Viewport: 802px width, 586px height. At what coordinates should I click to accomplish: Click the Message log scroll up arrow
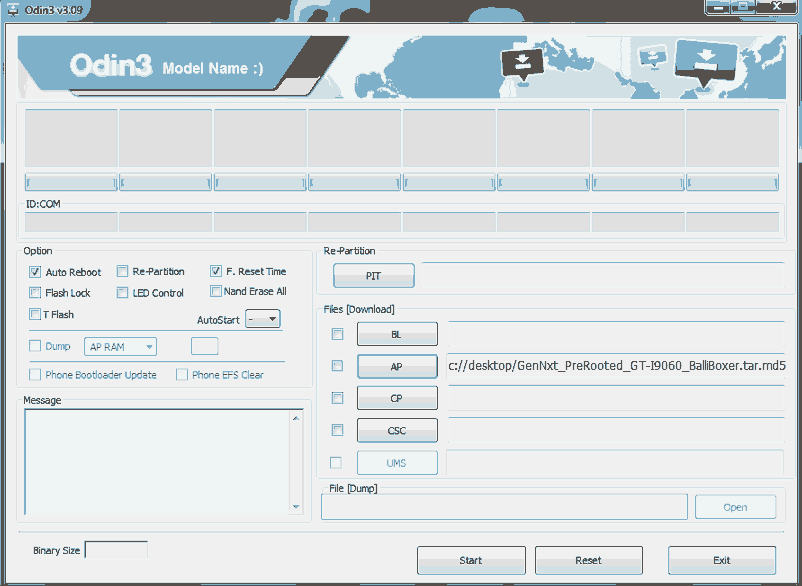296,418
